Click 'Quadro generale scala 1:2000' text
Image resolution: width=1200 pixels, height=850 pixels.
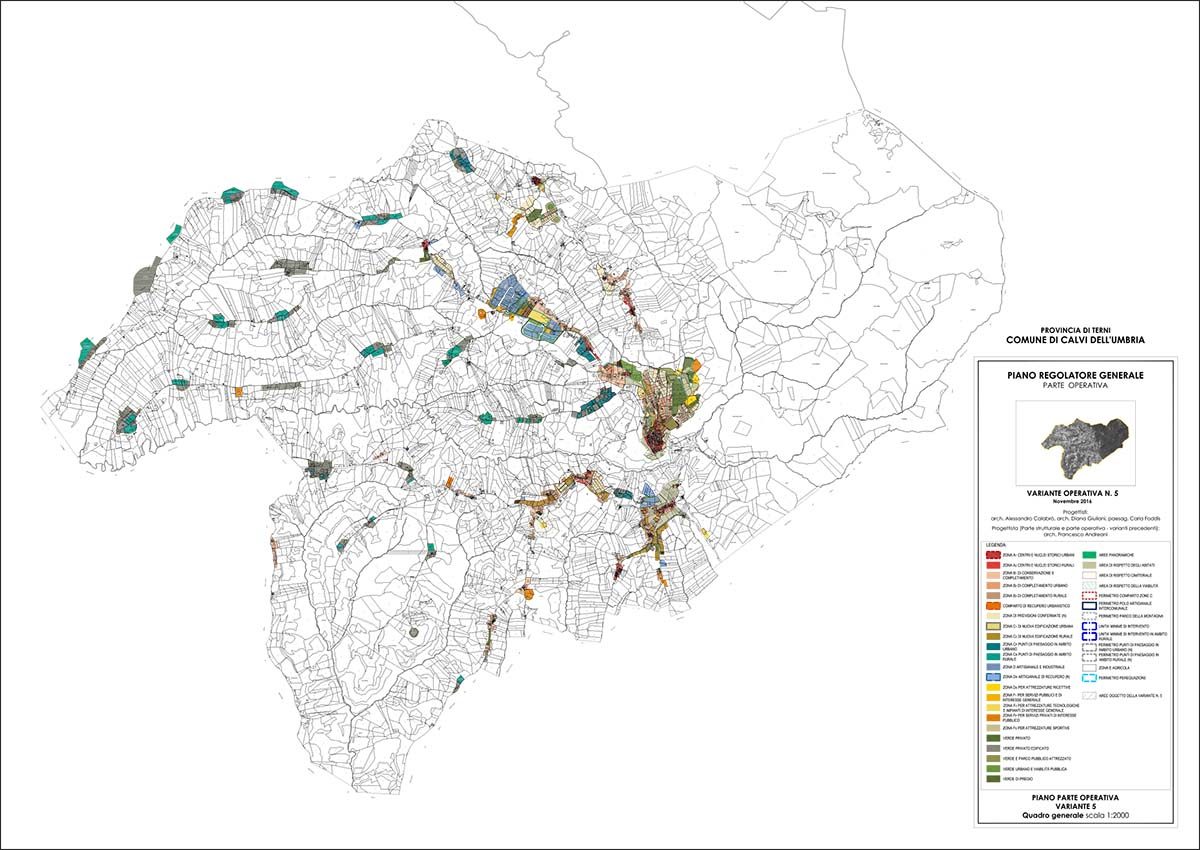(1076, 816)
